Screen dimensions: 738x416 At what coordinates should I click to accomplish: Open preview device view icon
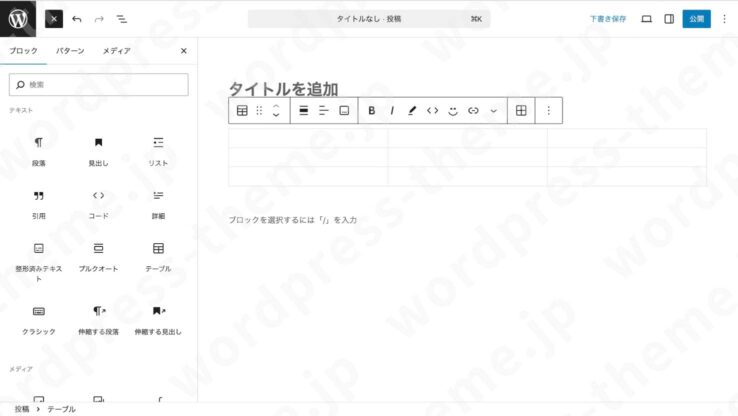pyautogui.click(x=646, y=19)
